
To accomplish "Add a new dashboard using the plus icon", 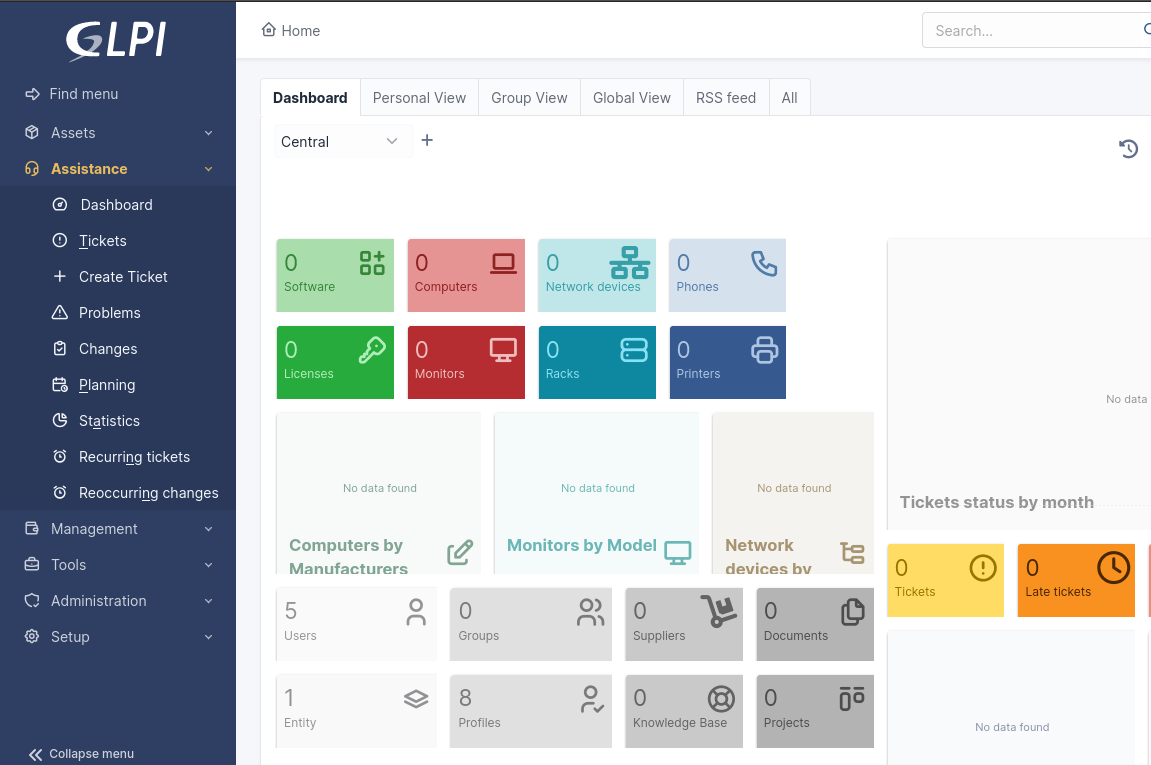I will pyautogui.click(x=427, y=140).
